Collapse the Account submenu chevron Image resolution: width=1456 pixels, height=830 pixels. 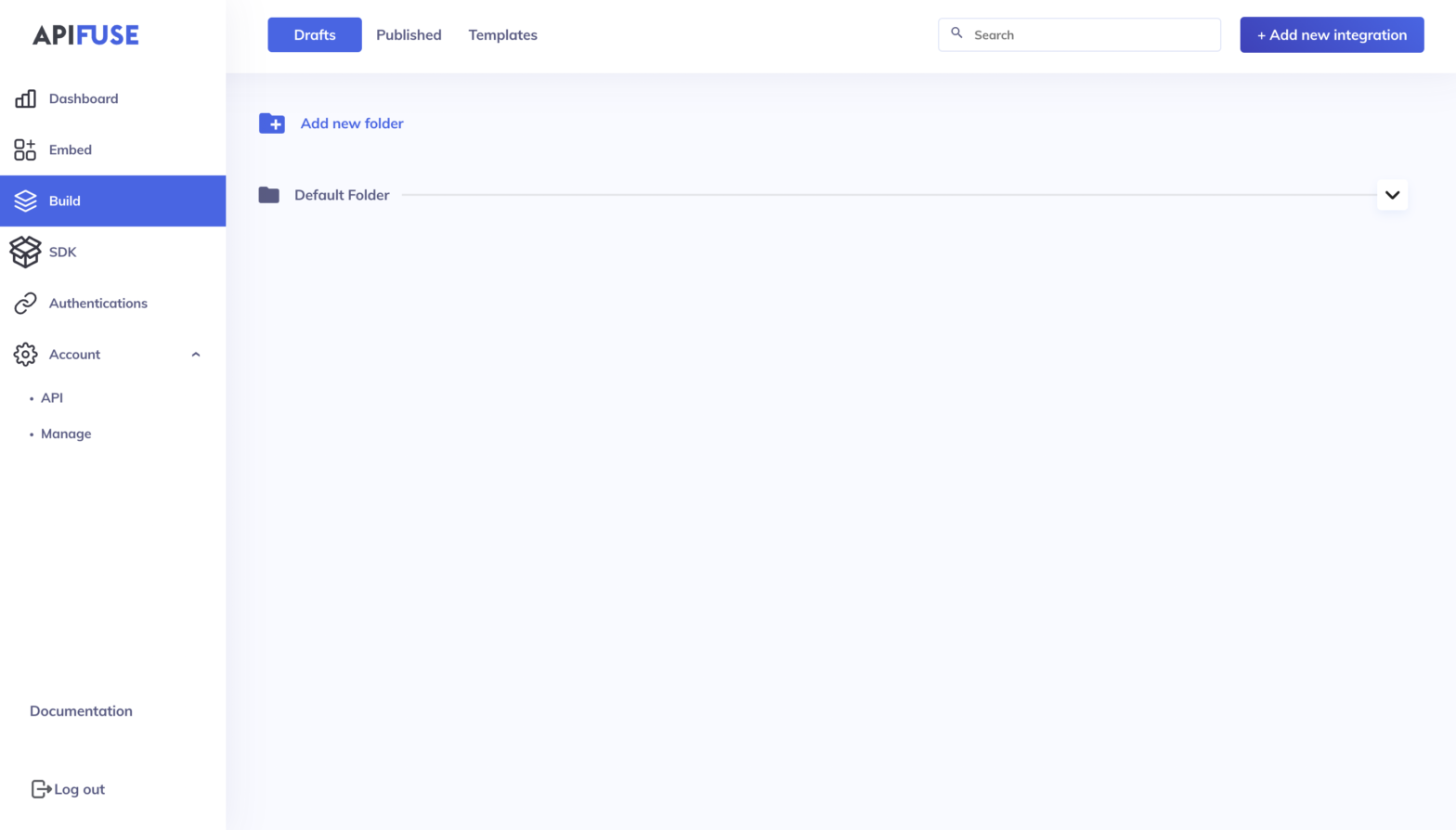tap(196, 355)
